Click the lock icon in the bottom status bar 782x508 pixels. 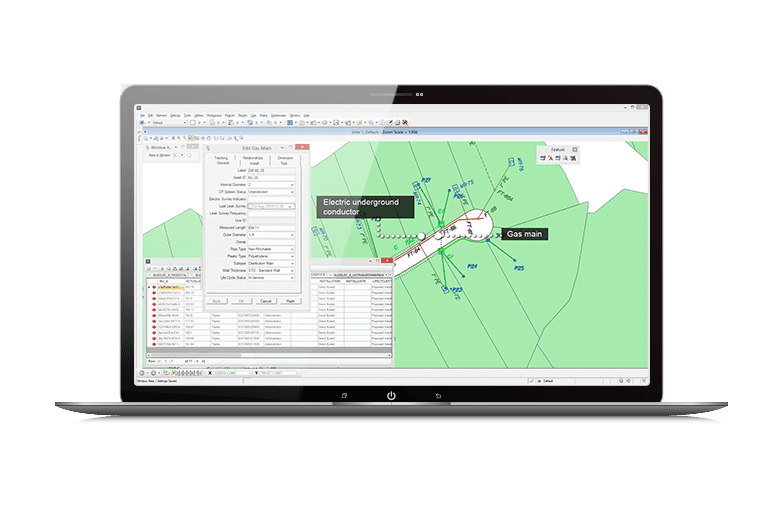tap(539, 381)
